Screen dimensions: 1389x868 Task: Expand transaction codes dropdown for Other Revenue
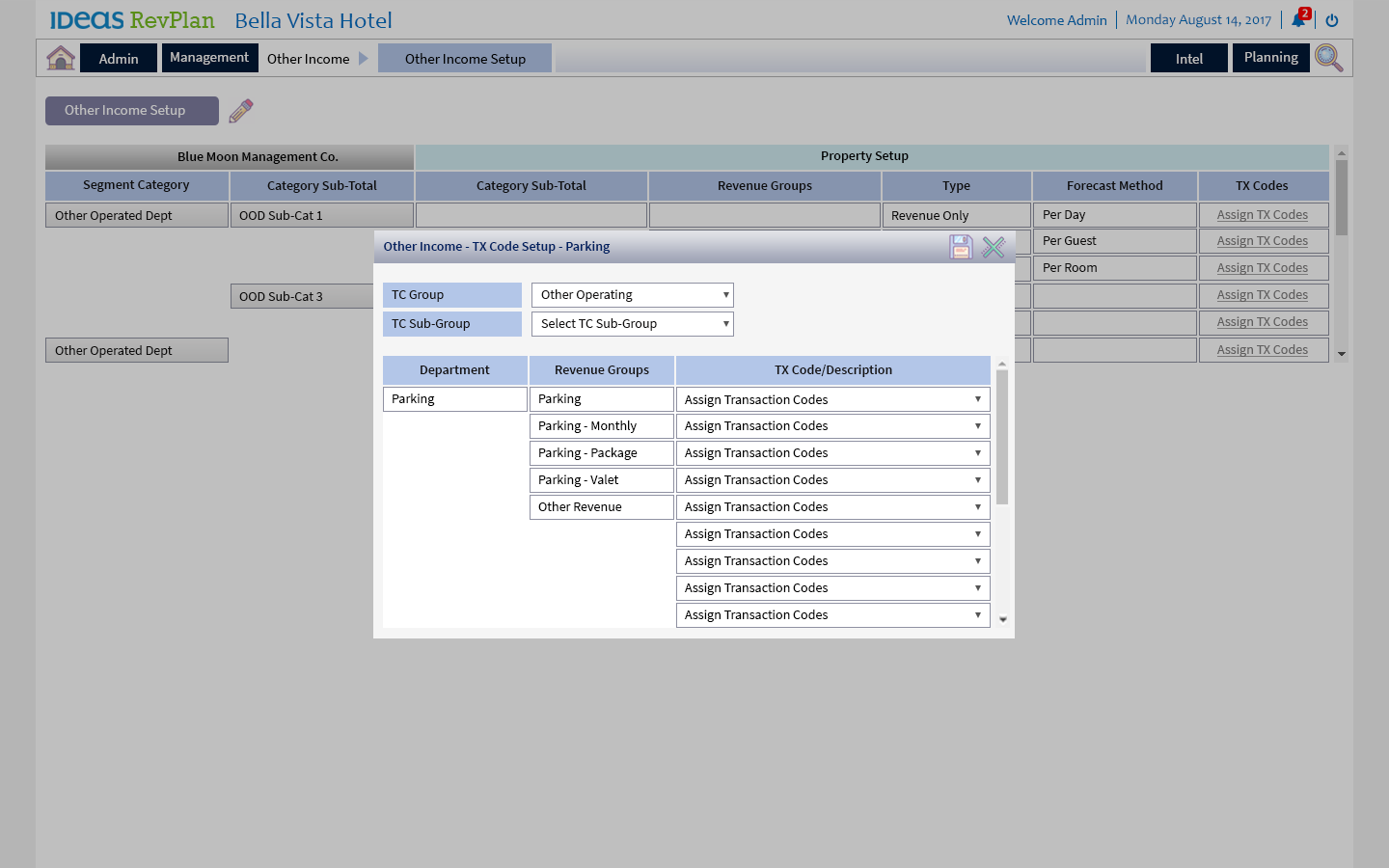pyautogui.click(x=832, y=507)
